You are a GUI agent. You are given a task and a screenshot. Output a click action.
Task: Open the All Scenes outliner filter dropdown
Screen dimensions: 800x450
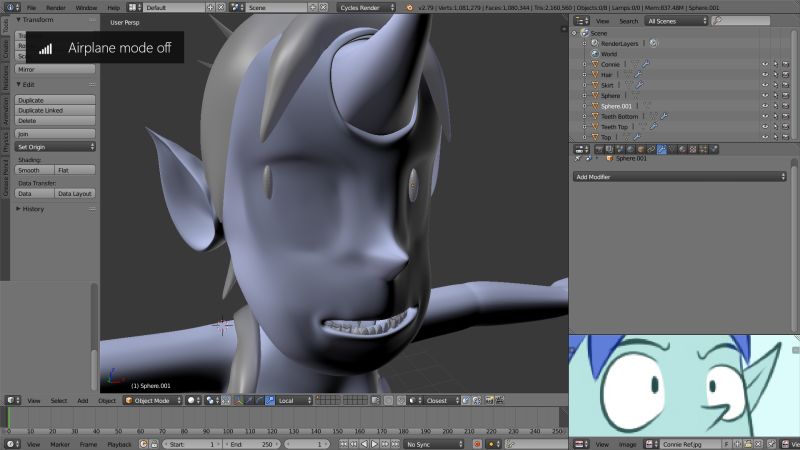click(676, 21)
